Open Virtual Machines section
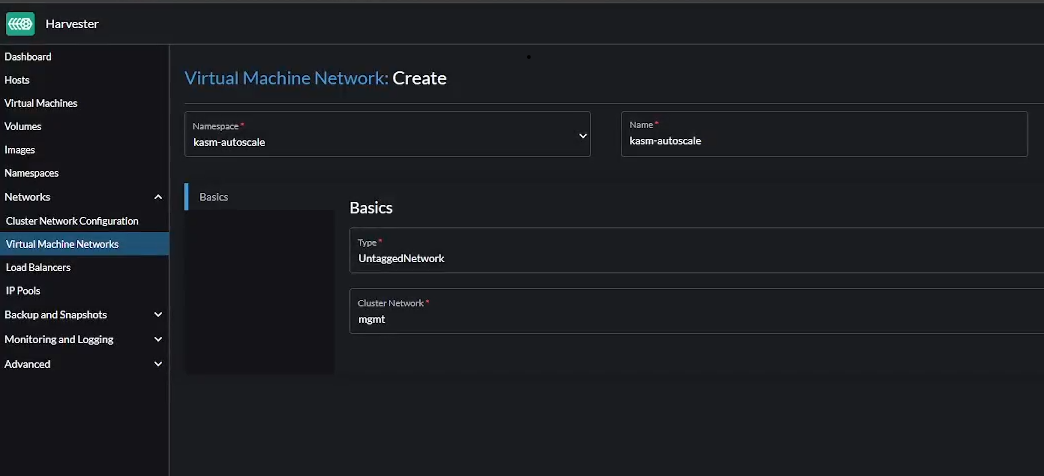 [x=41, y=103]
